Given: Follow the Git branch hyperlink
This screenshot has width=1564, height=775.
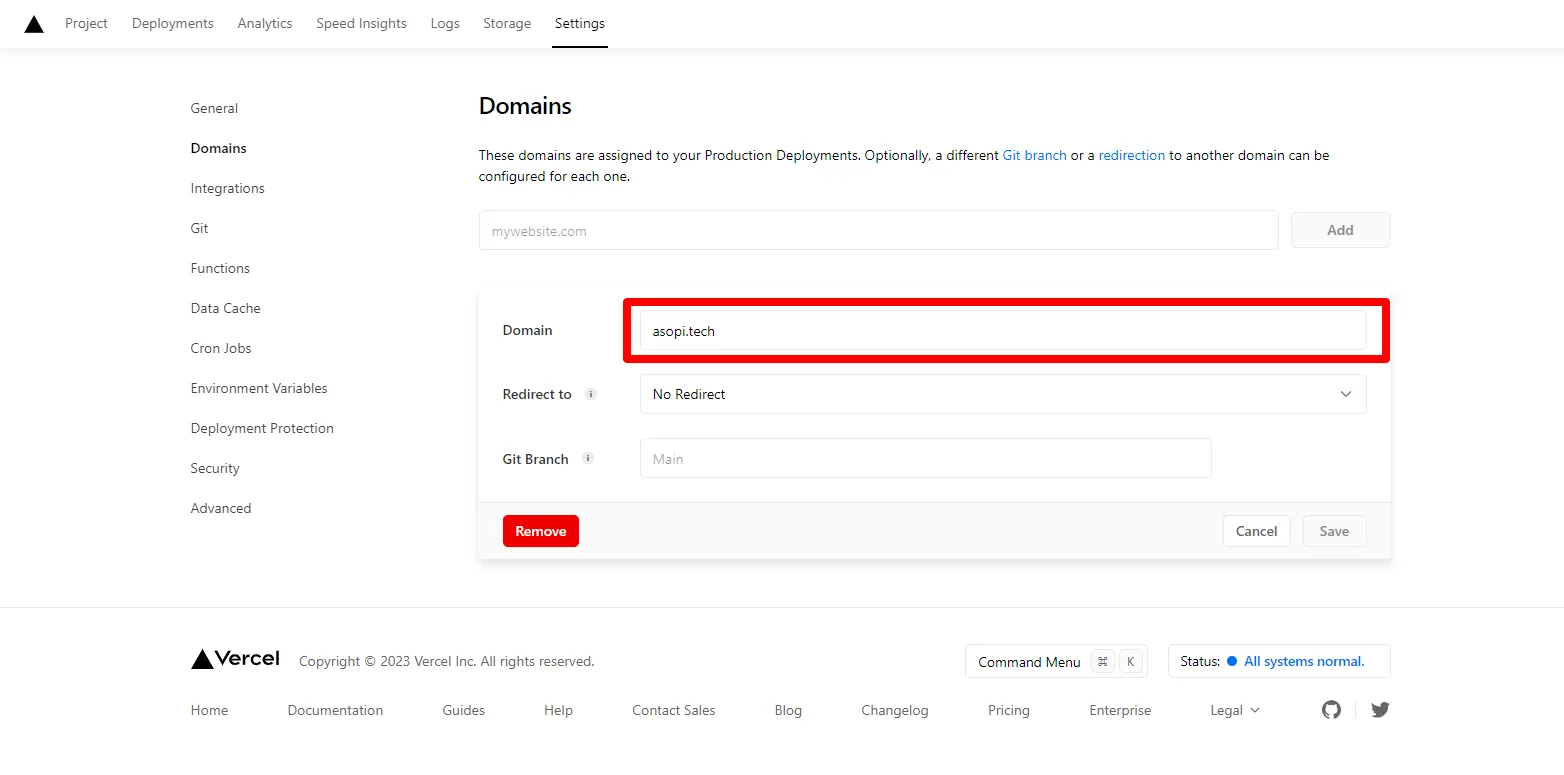Looking at the screenshot, I should click(x=1034, y=155).
